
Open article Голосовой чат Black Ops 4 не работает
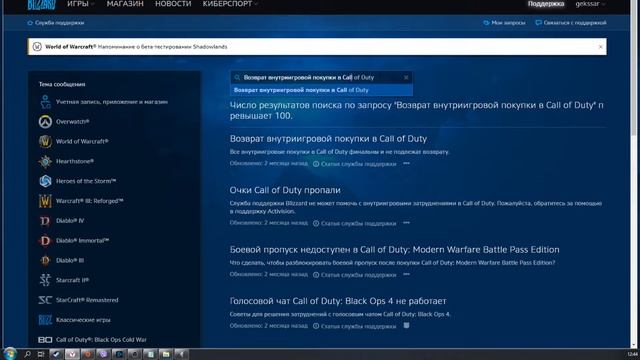338,301
